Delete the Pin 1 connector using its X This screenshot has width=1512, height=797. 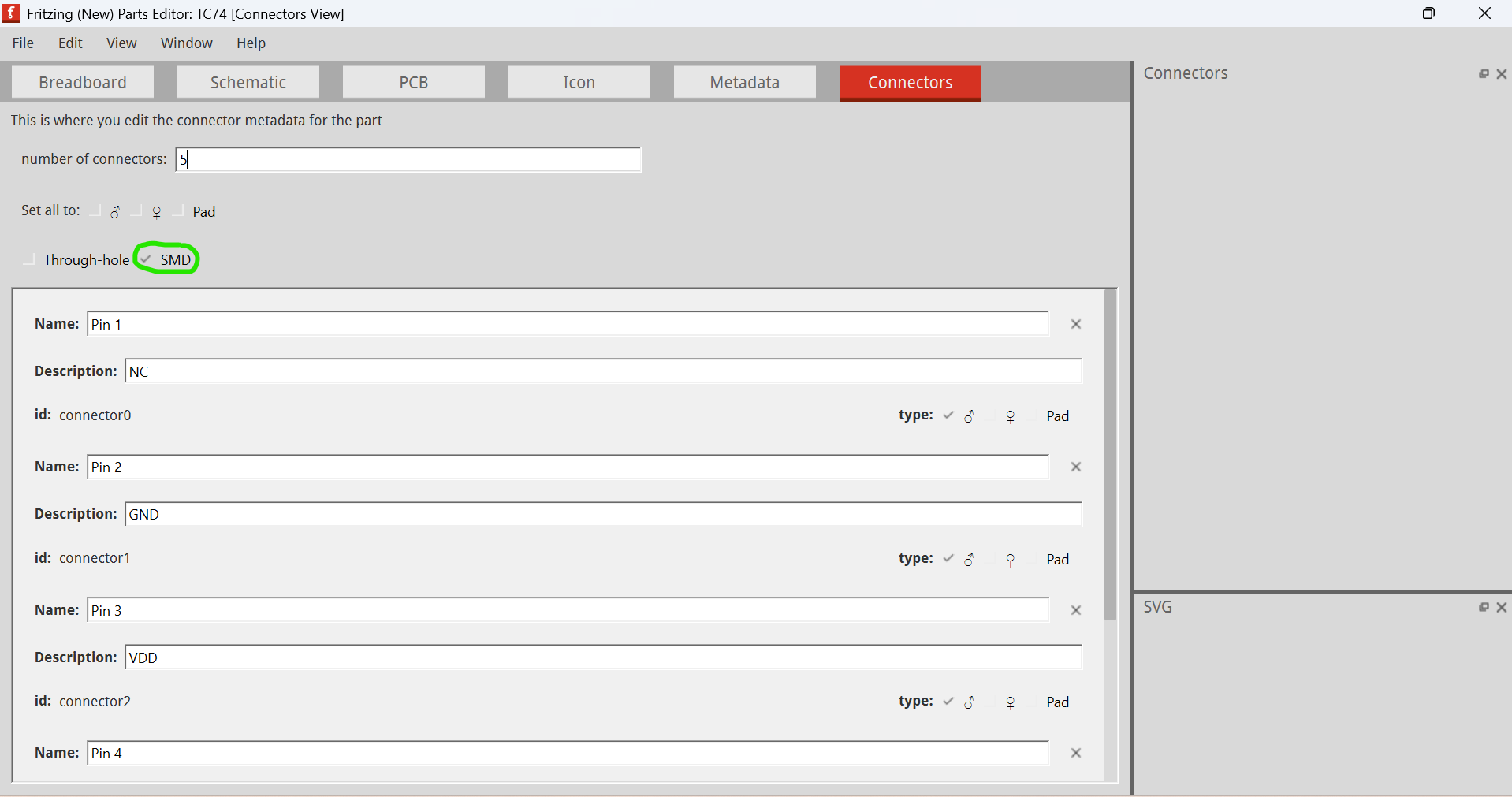pyautogui.click(x=1076, y=324)
